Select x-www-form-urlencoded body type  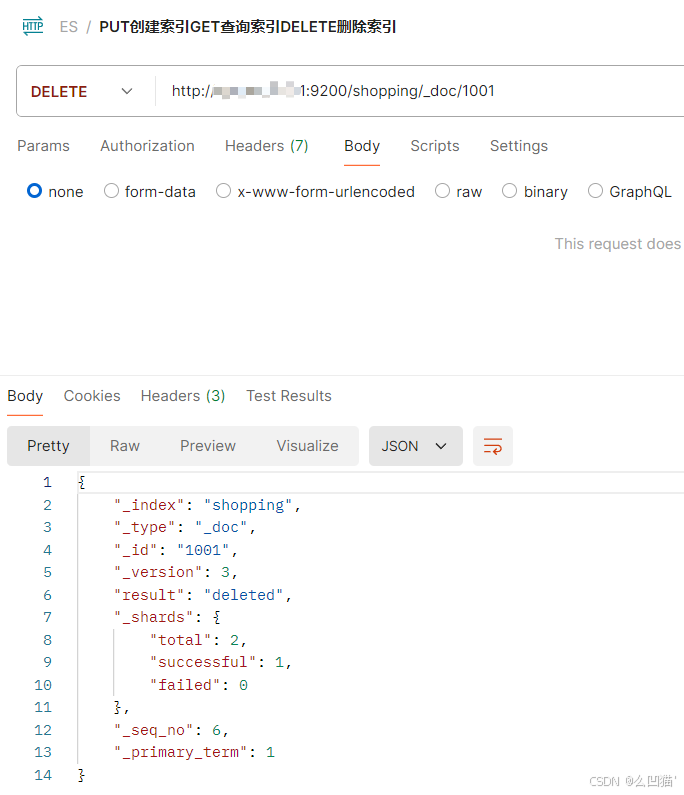pos(223,191)
